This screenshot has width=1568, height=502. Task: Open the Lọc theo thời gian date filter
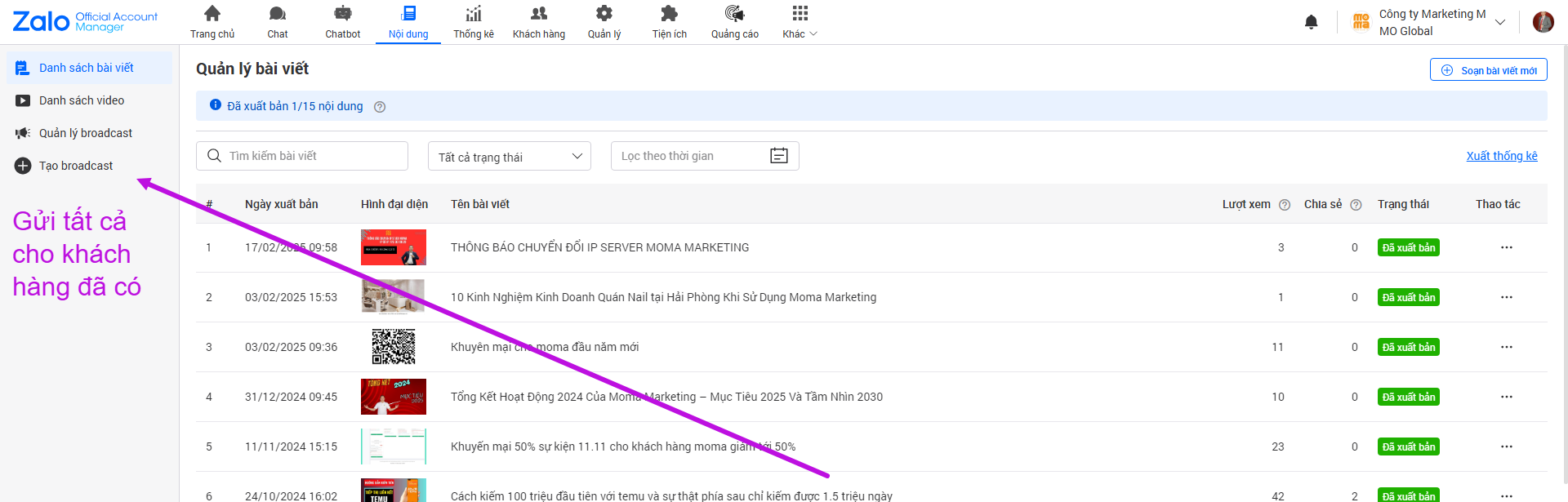click(705, 156)
